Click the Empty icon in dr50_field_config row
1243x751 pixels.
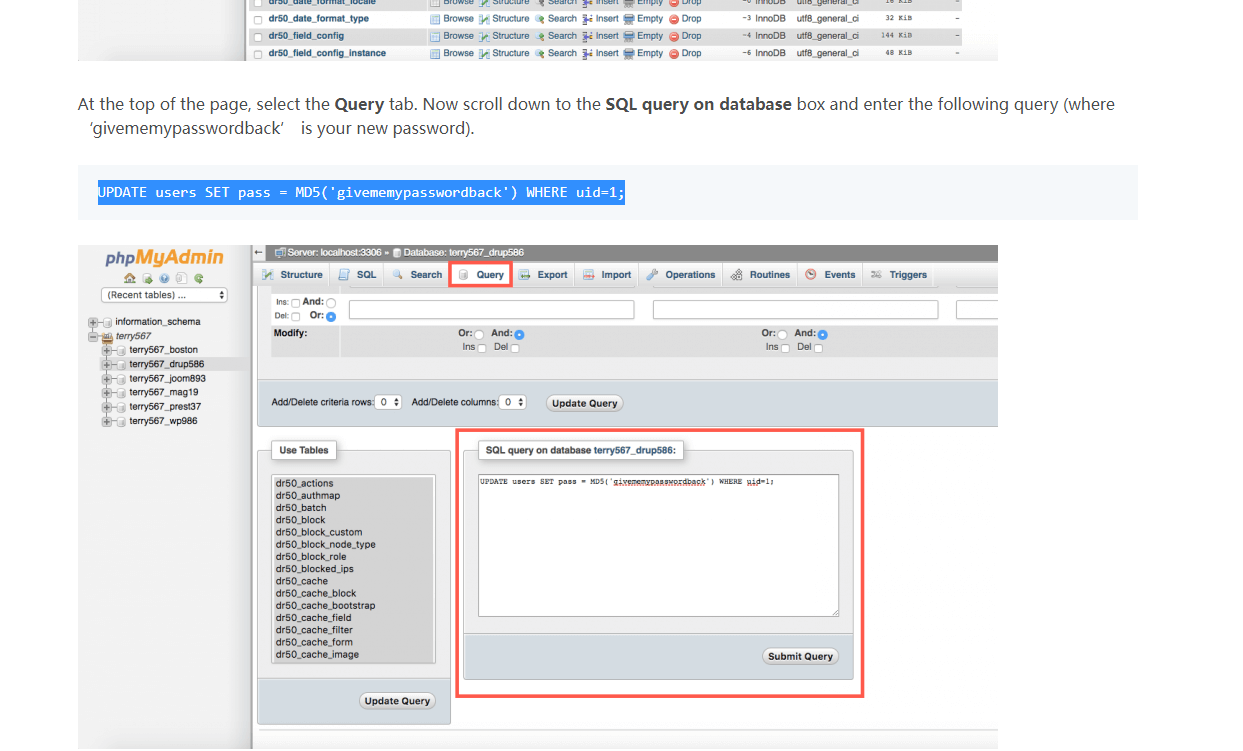(x=628, y=36)
